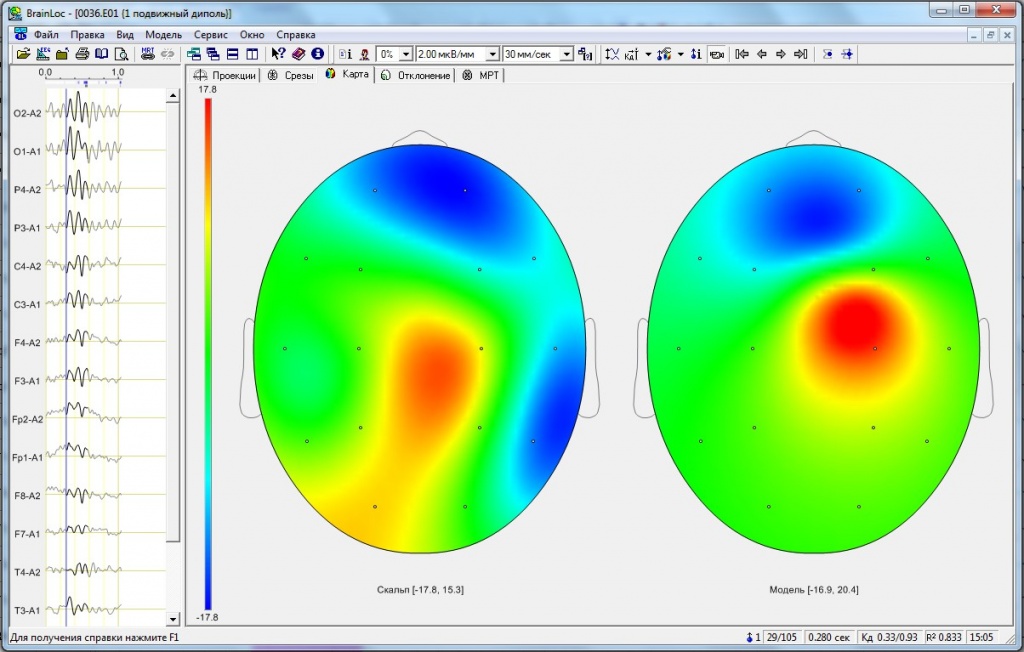The height and width of the screenshot is (652, 1024).
Task: Click the vertical-arrows scale toolbar icon
Action: click(x=612, y=54)
